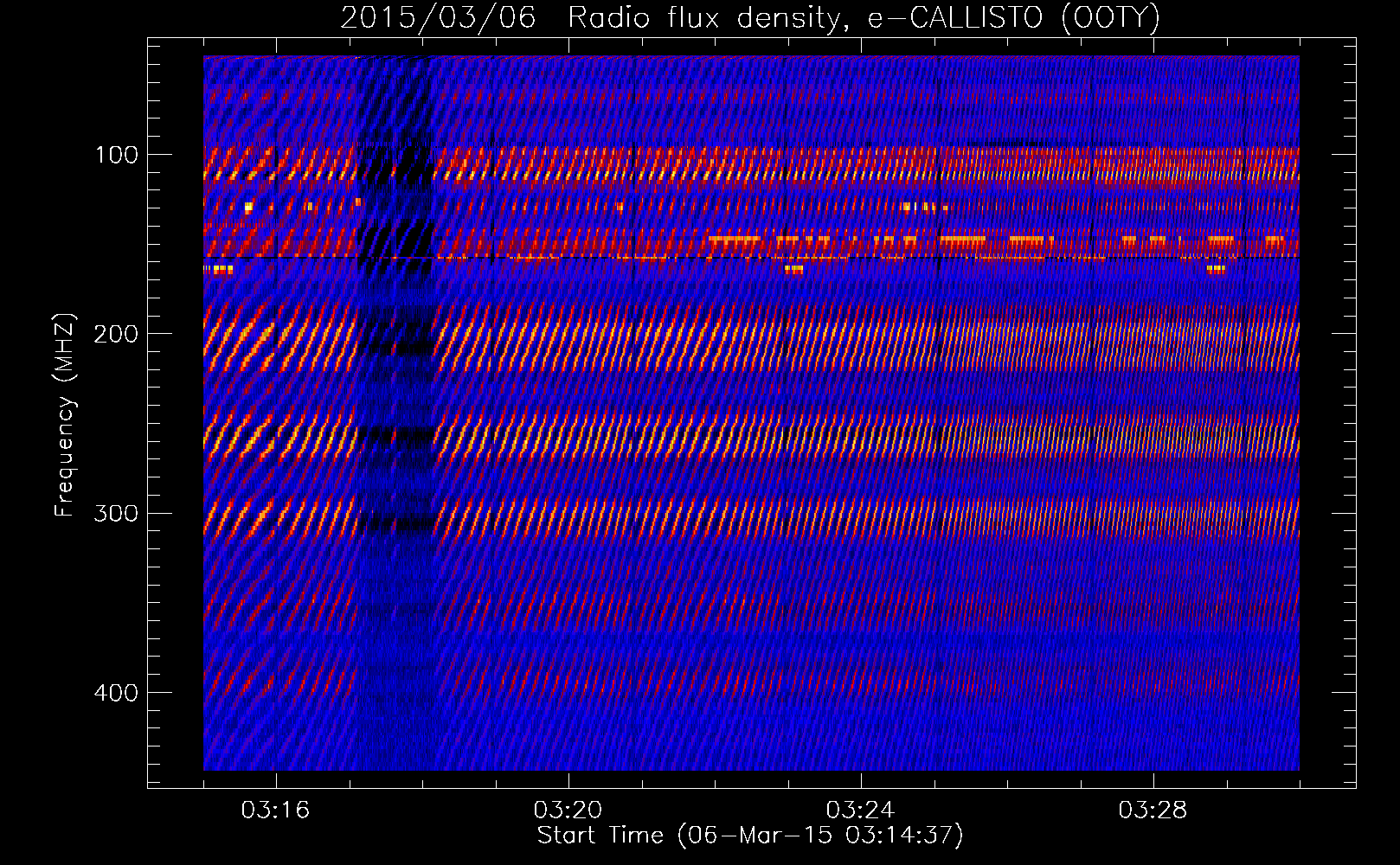Click the 03:20 time tick label
Screen dimensions: 1400x865
tap(568, 810)
